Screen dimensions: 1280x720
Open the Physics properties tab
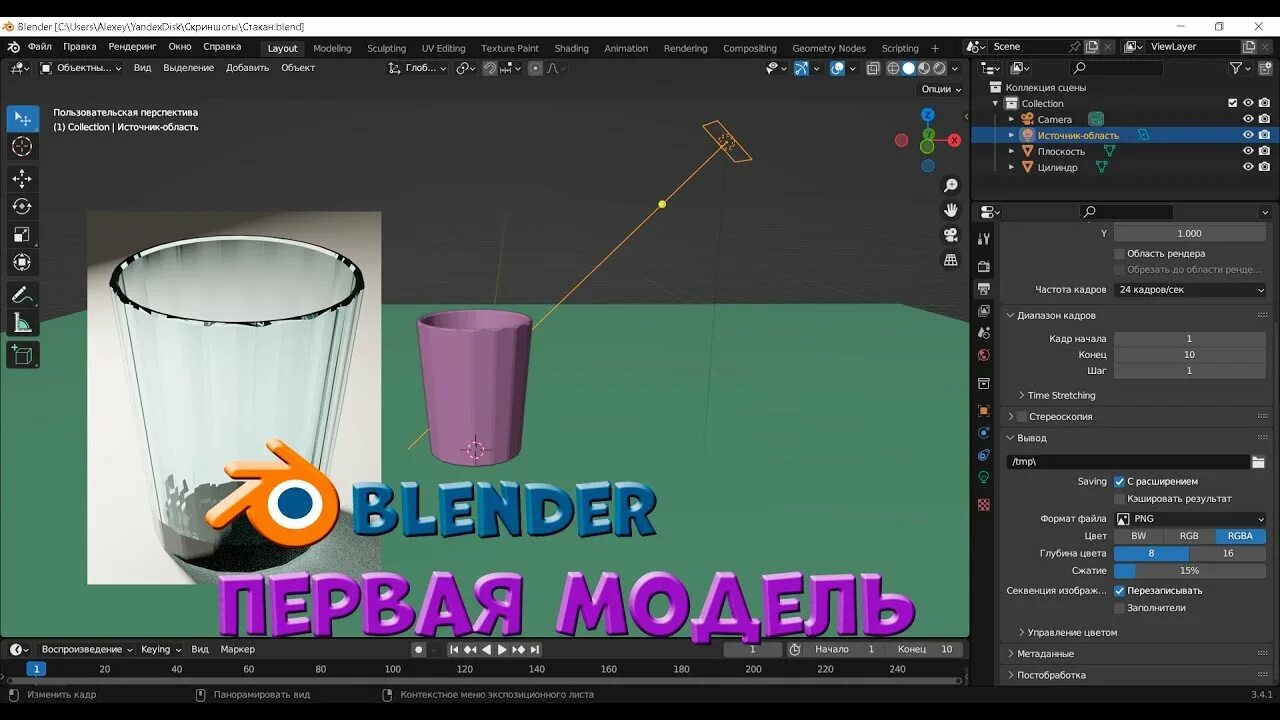coord(984,433)
